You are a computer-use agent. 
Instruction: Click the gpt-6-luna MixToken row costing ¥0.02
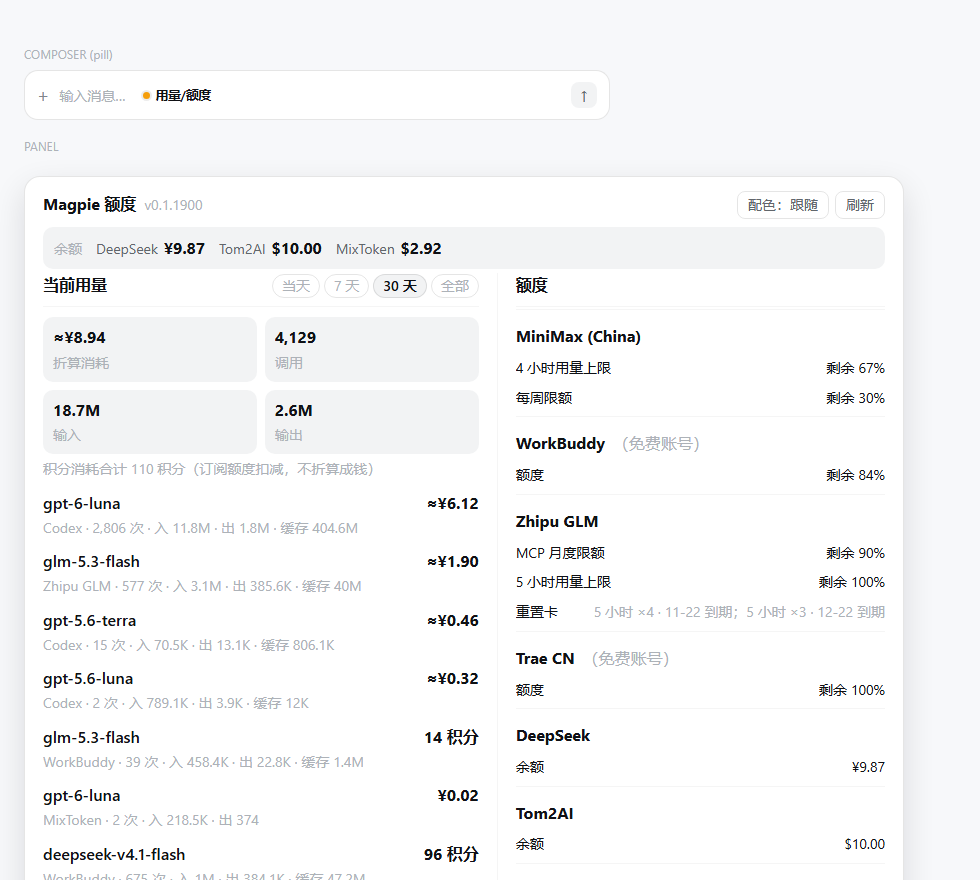coord(261,808)
